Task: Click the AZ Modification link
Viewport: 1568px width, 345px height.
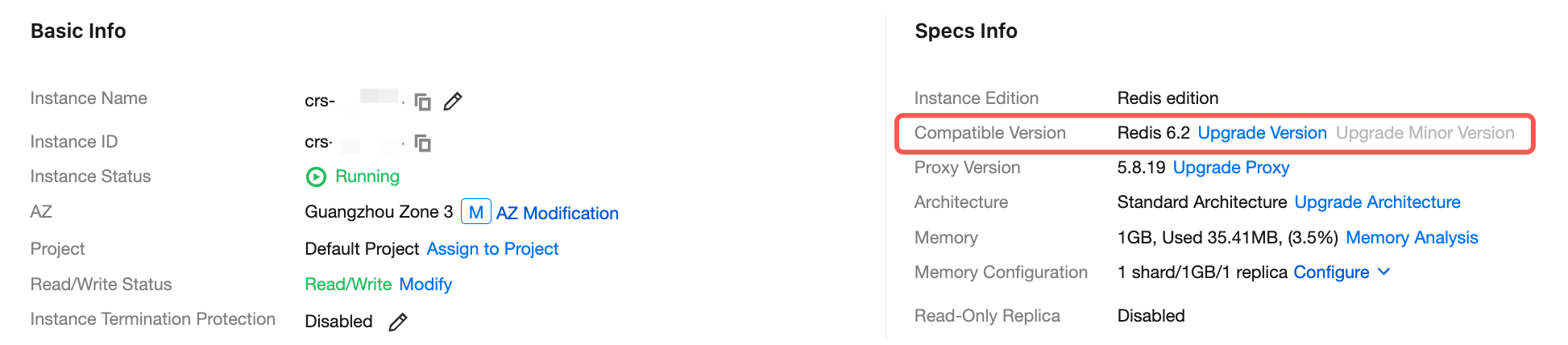Action: point(558,214)
